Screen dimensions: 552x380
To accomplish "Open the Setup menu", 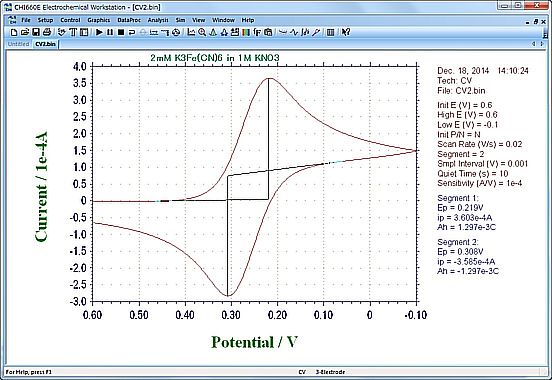I will 45,20.
